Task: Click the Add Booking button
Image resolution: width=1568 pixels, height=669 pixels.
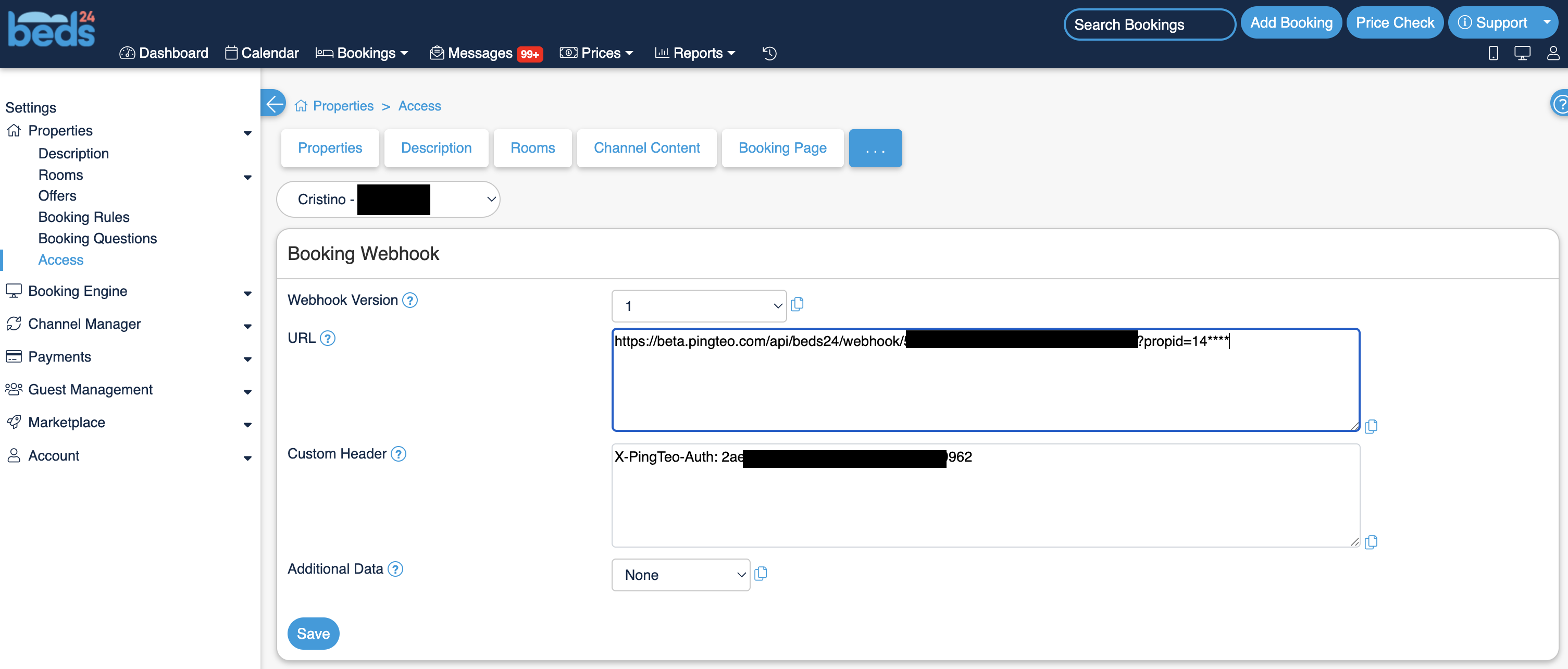Action: click(x=1291, y=23)
